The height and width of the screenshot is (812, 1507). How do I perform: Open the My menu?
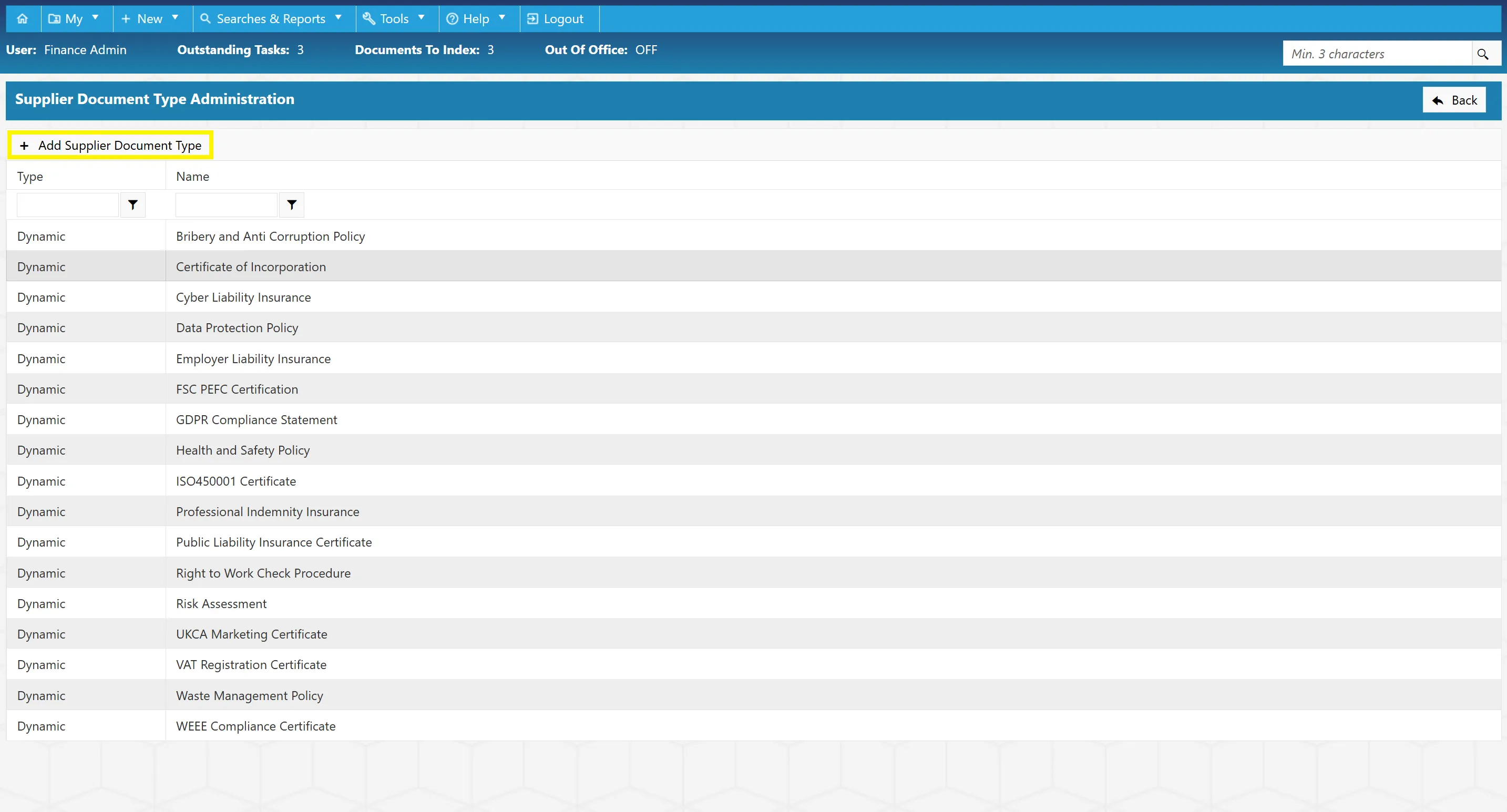(76, 19)
